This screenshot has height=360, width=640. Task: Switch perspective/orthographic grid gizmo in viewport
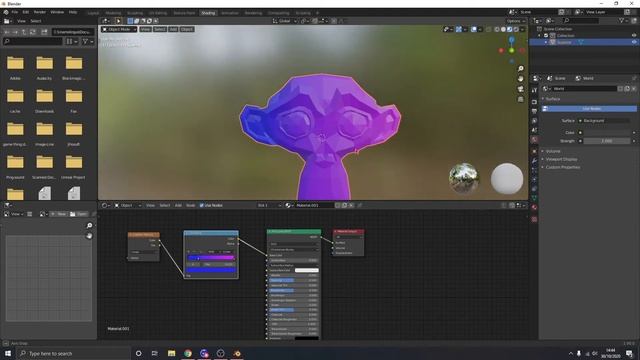520,99
